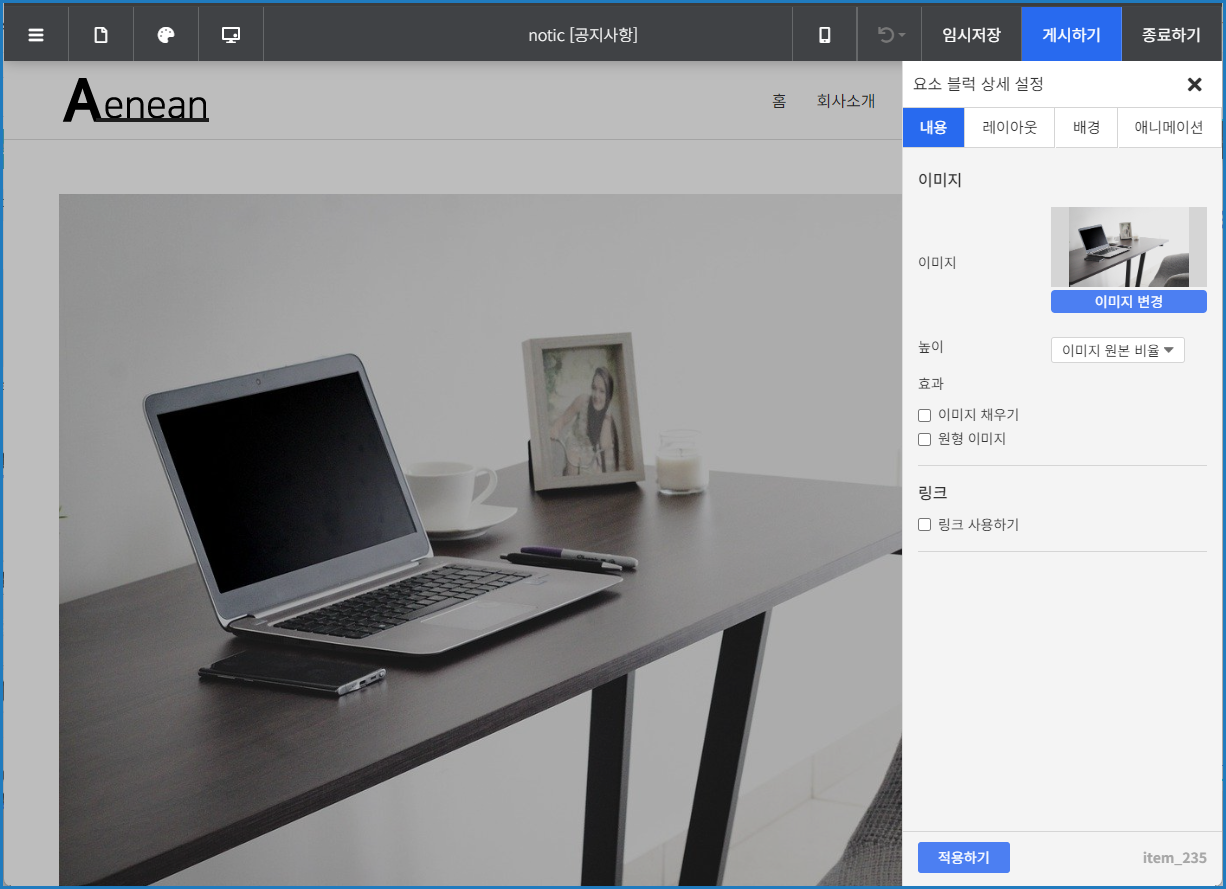The height and width of the screenshot is (889, 1226).
Task: Enable the 이미지 채우기 checkbox
Action: click(x=925, y=415)
